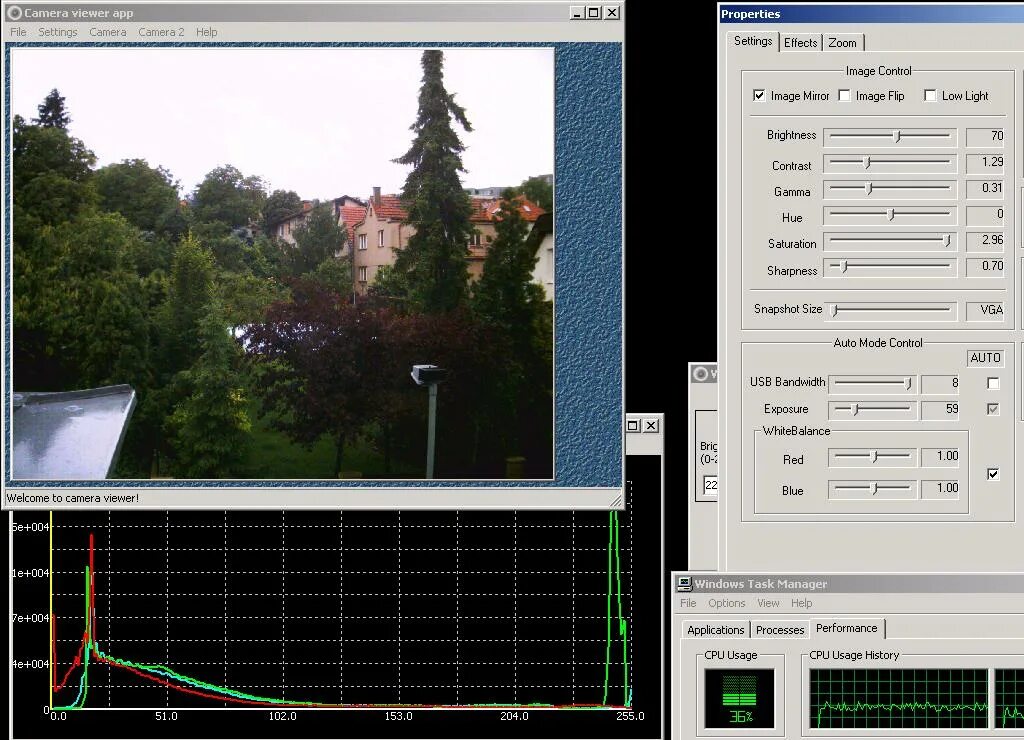
Task: Switch to the Effects tab
Action: click(x=800, y=43)
